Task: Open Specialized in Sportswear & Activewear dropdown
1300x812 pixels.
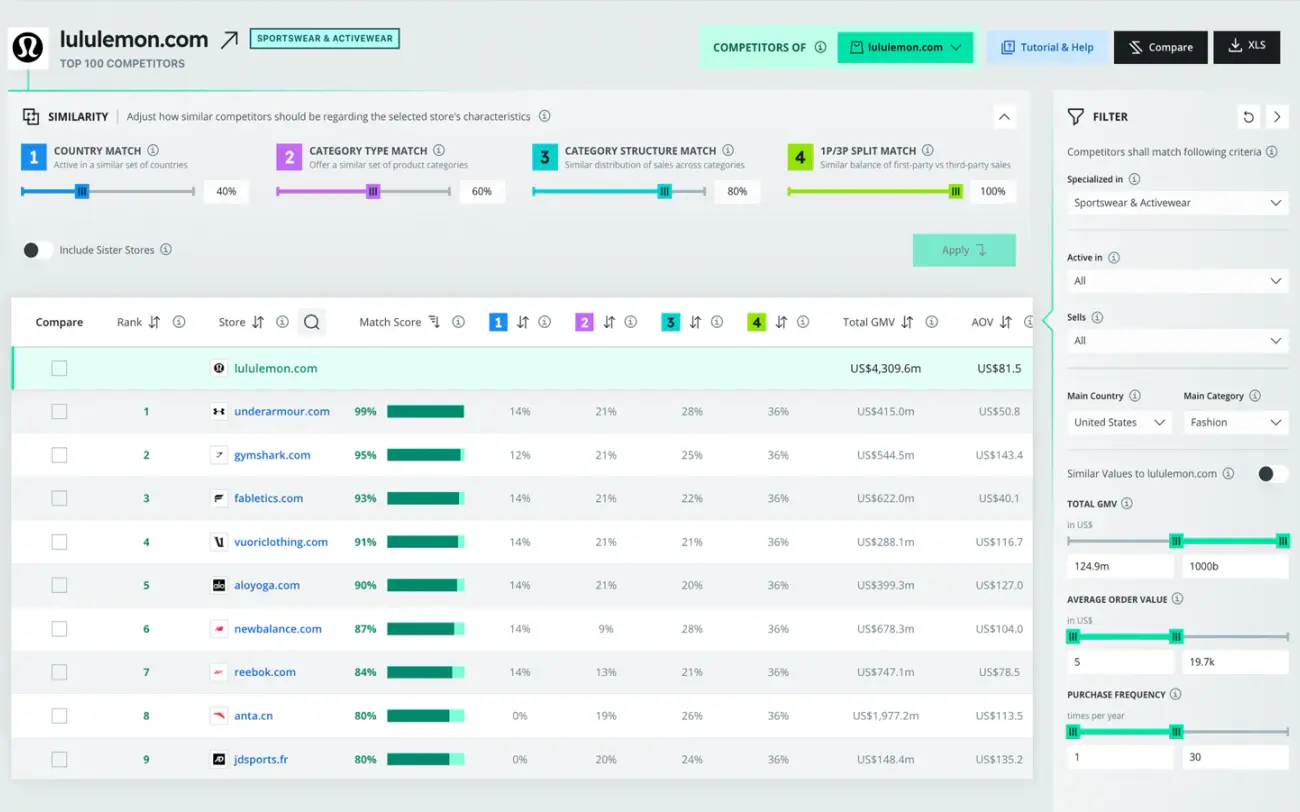Action: pyautogui.click(x=1177, y=203)
